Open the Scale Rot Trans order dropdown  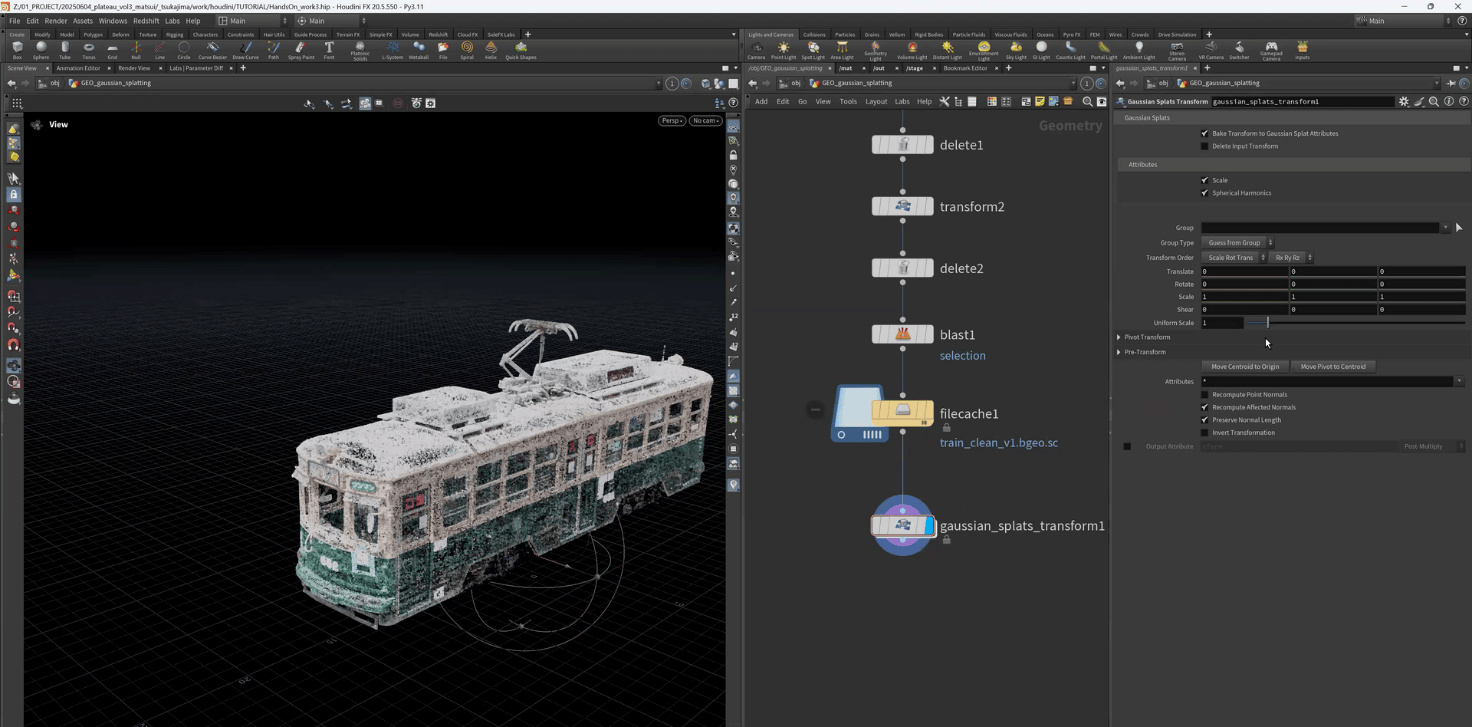click(1234, 258)
